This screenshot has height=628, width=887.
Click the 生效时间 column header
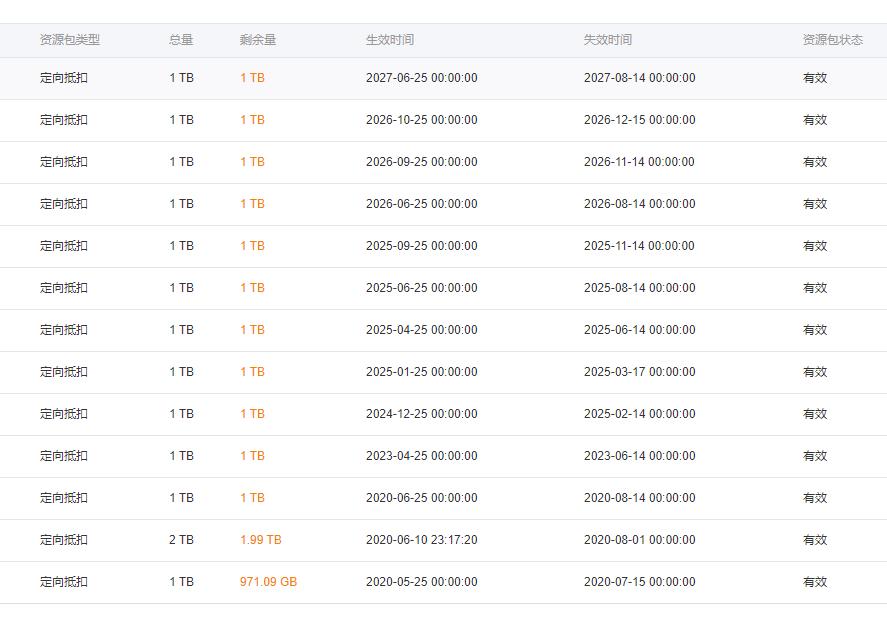point(390,40)
